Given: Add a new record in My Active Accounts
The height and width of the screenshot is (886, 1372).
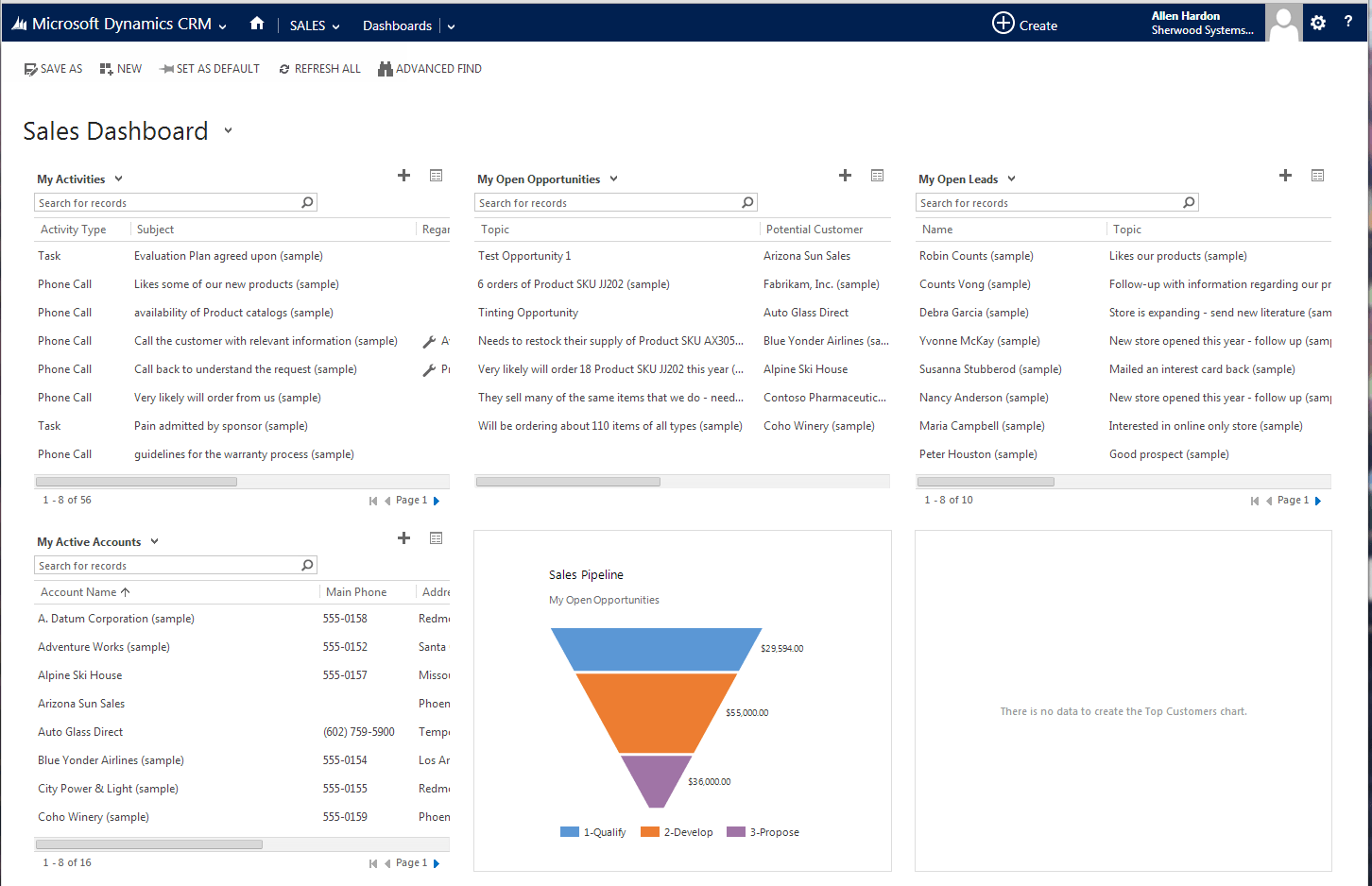Looking at the screenshot, I should tap(403, 538).
